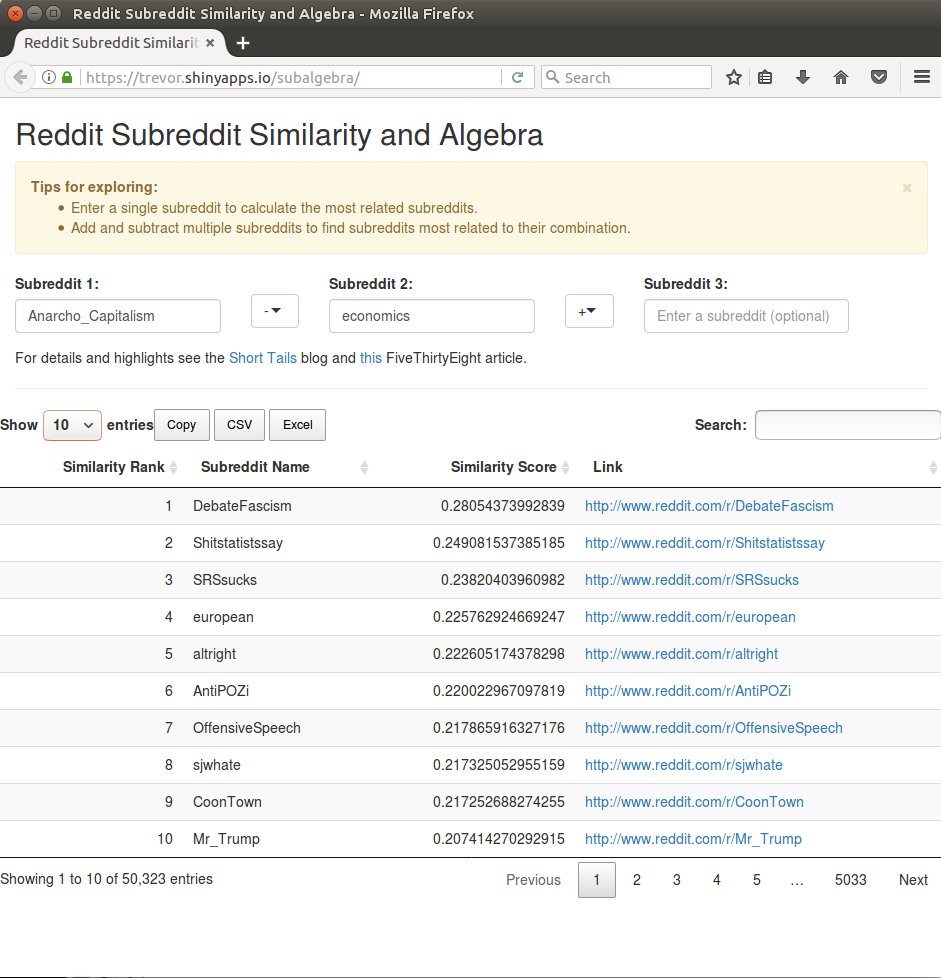Open the OffensiveSpeech reddit link

pyautogui.click(x=713, y=728)
